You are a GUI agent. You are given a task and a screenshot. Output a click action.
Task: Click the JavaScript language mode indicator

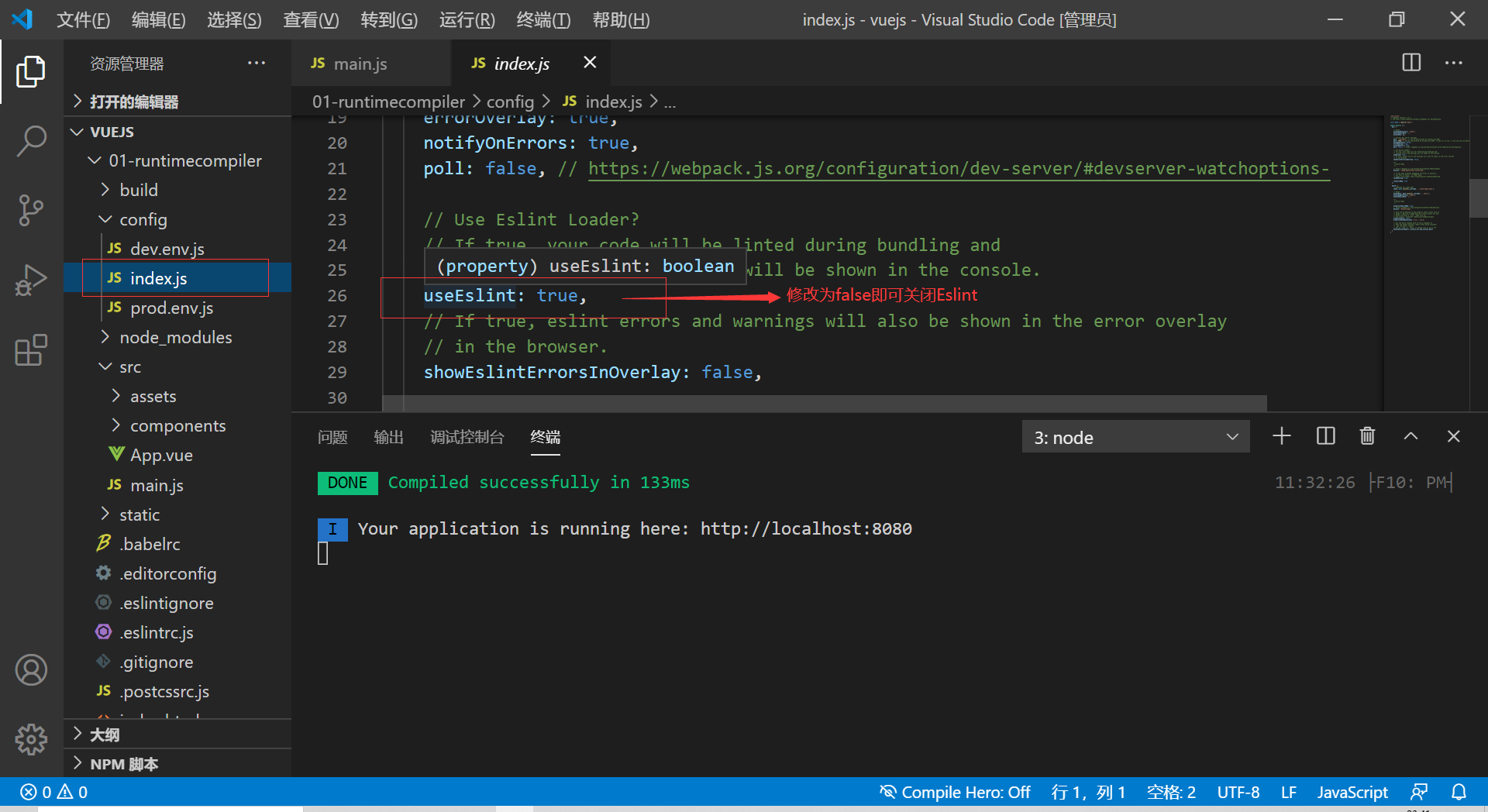1352,792
